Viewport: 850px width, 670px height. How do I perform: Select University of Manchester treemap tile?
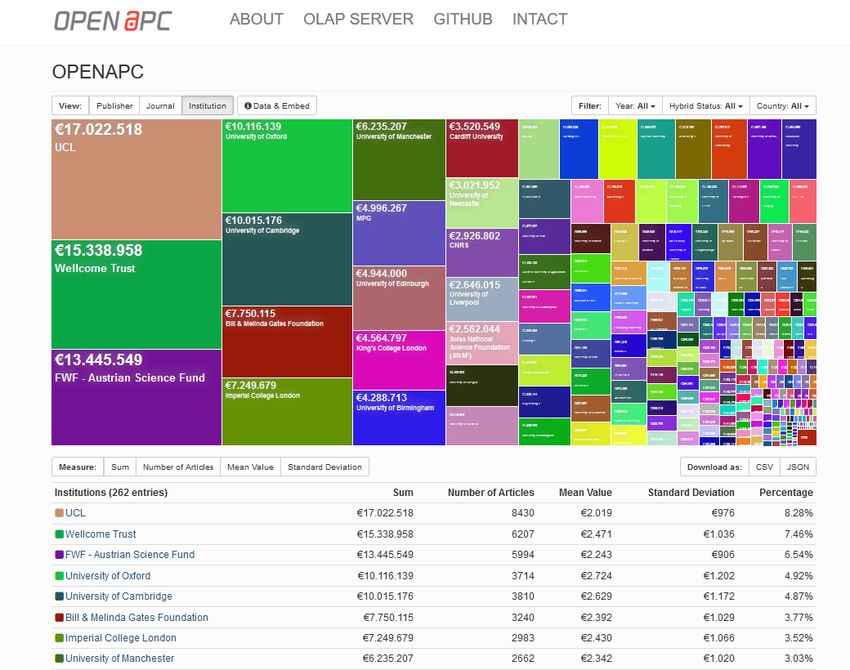tap(399, 159)
